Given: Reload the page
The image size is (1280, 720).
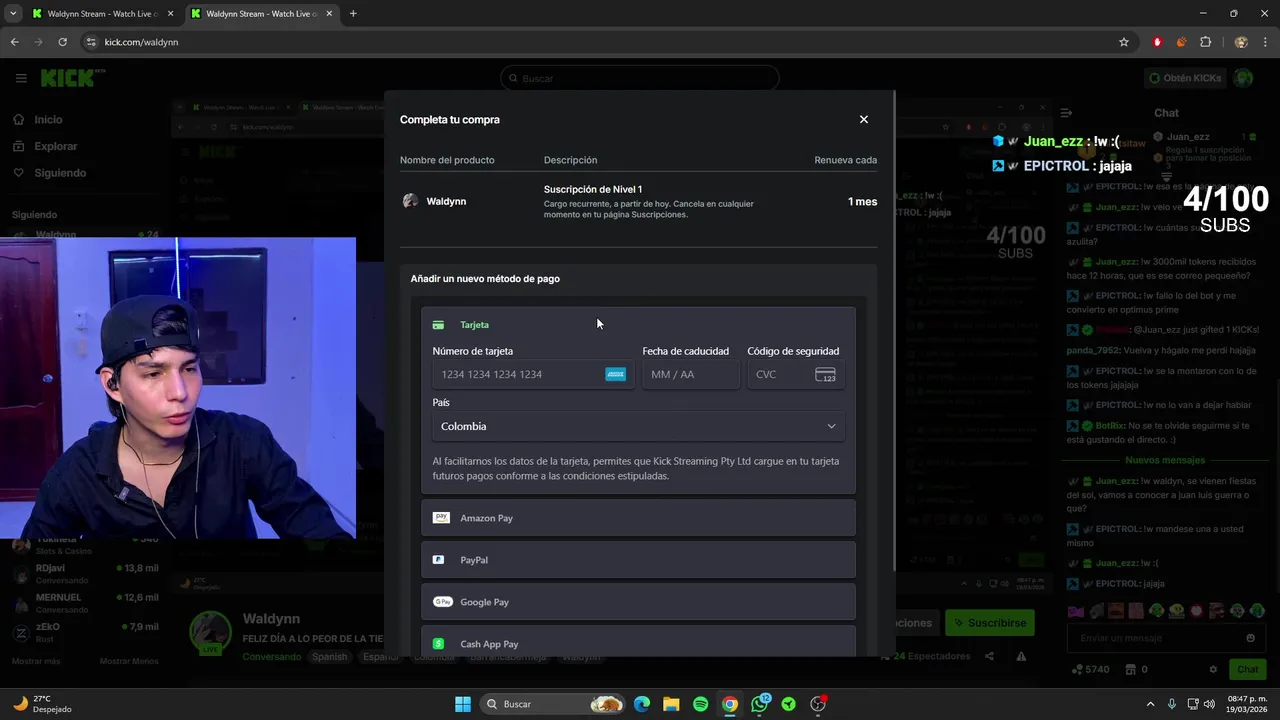Looking at the screenshot, I should [62, 42].
